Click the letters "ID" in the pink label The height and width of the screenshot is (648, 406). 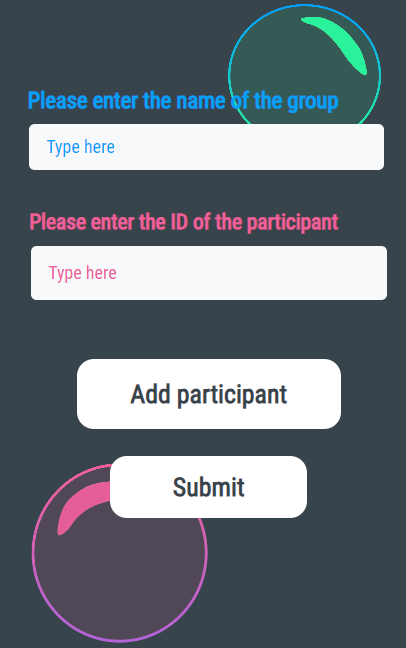pos(179,222)
